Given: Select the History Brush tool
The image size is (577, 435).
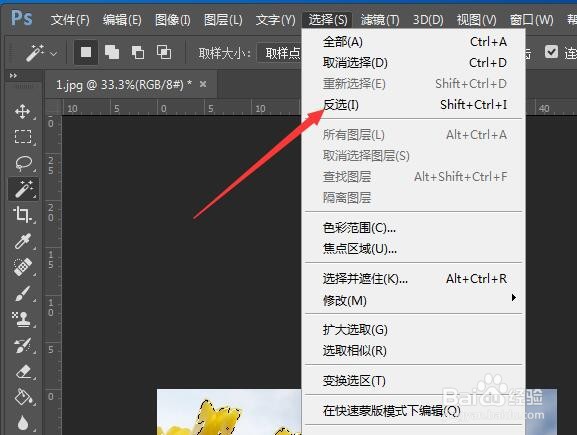Looking at the screenshot, I should click(x=22, y=346).
